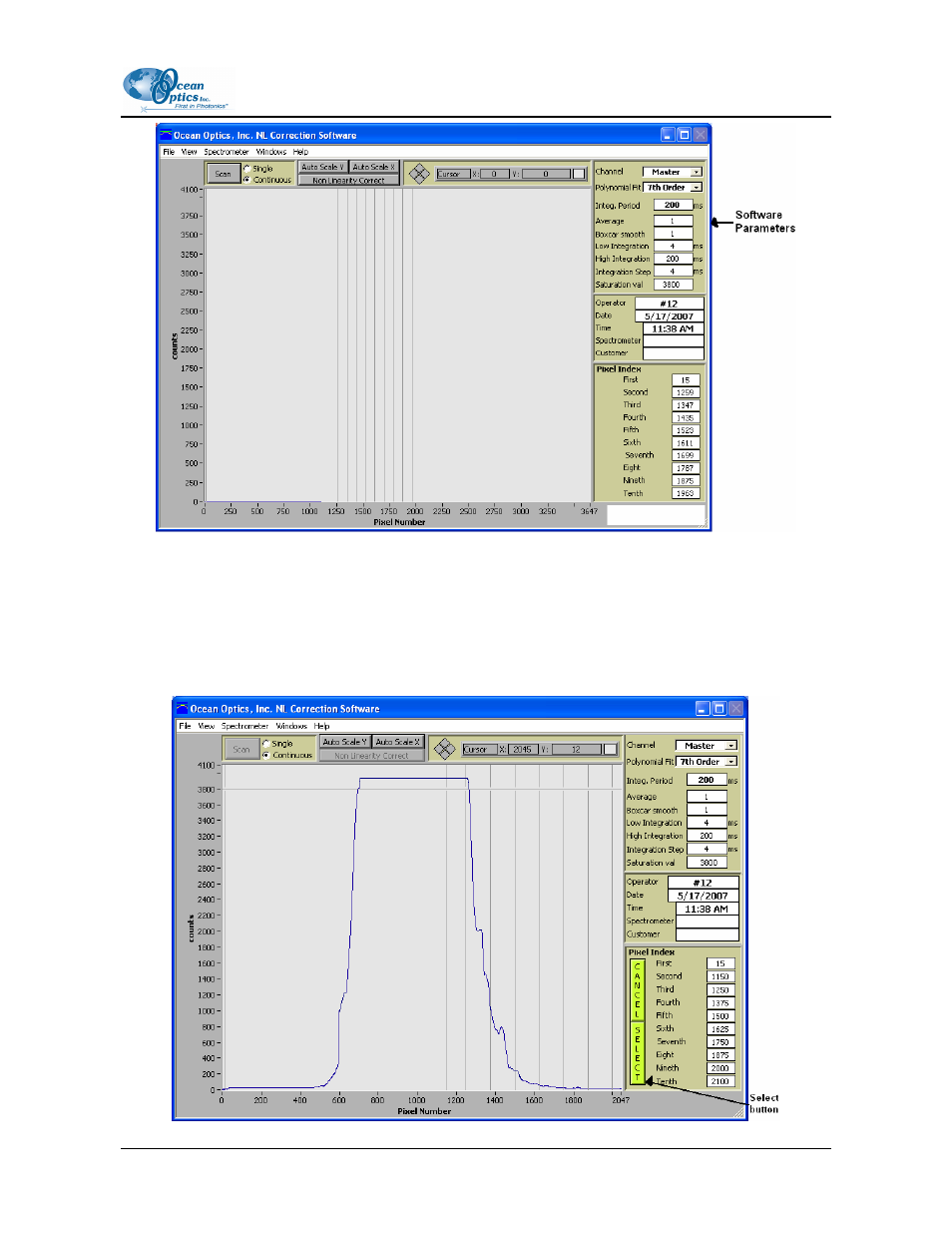The height and width of the screenshot is (1233, 952).
Task: Open the View menu in lower window
Action: click(x=207, y=726)
